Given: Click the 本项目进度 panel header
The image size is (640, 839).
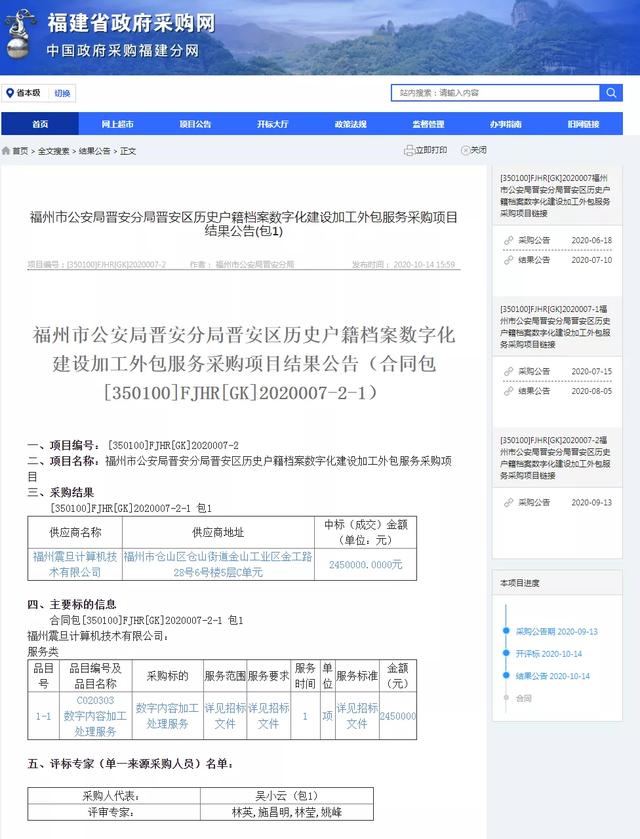Looking at the screenshot, I should 557,583.
